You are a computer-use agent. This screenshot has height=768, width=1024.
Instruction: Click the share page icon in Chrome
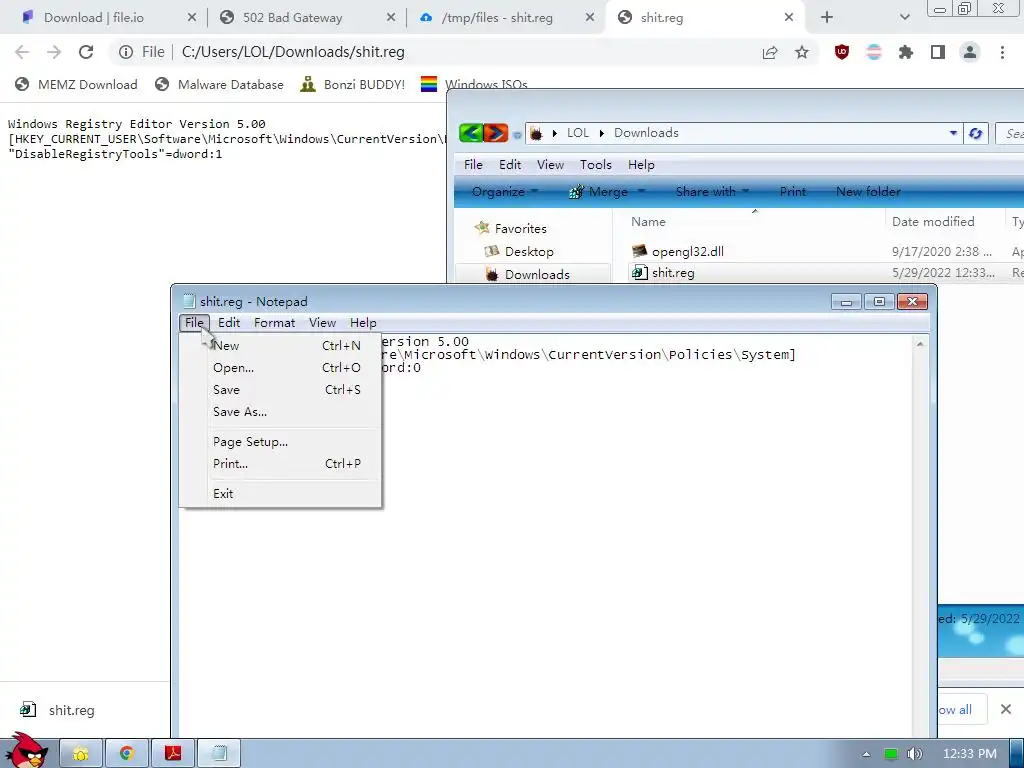click(x=770, y=52)
